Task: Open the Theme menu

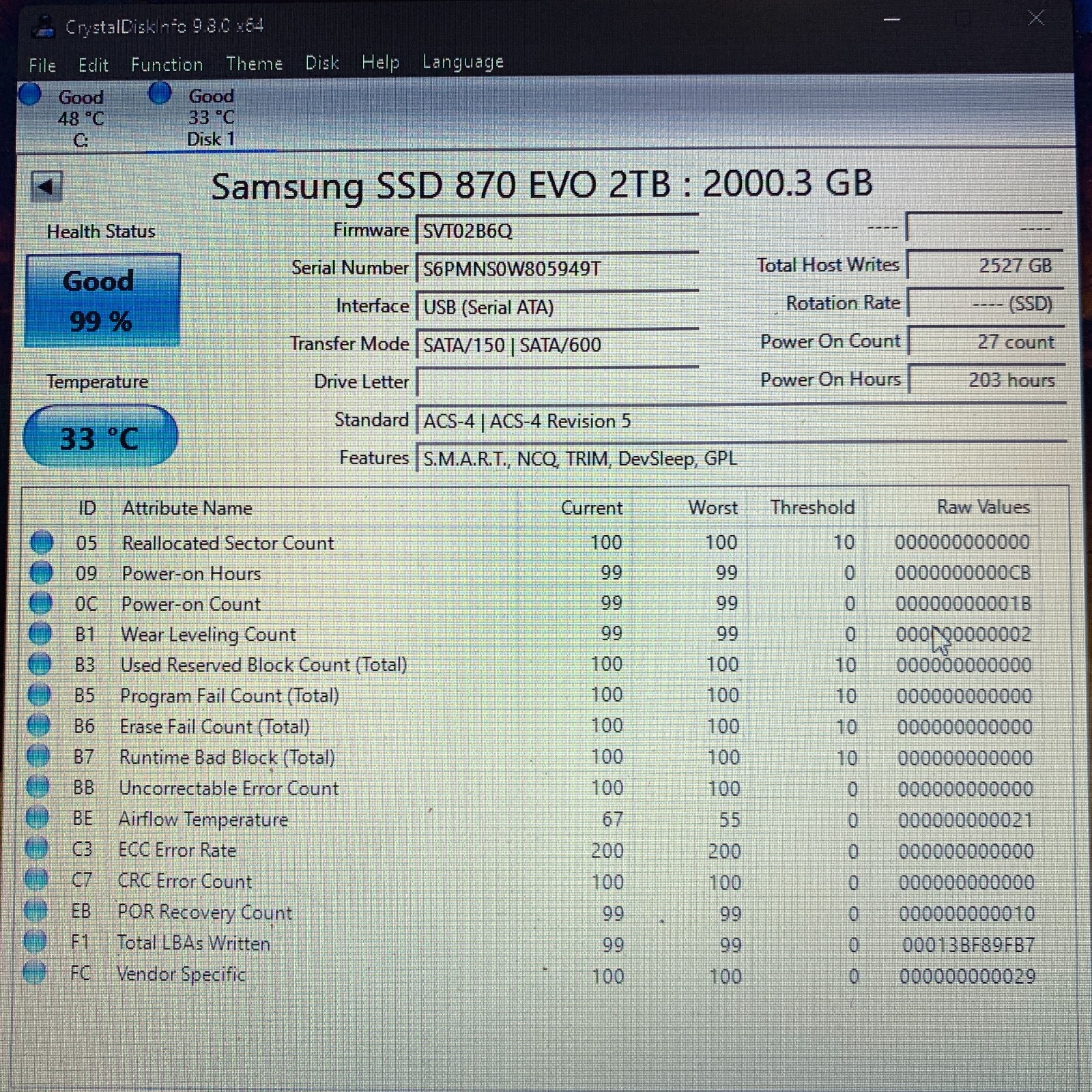Action: tap(254, 63)
